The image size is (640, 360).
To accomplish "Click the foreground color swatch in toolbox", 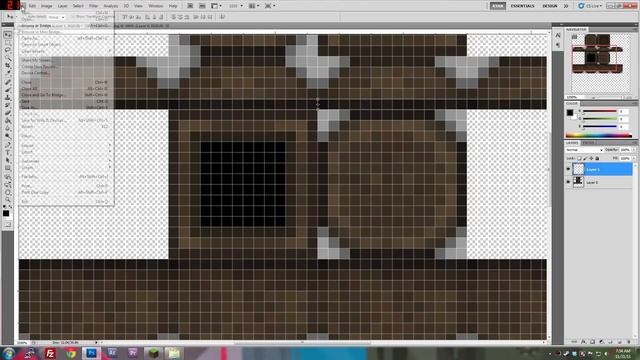I will tap(6, 213).
